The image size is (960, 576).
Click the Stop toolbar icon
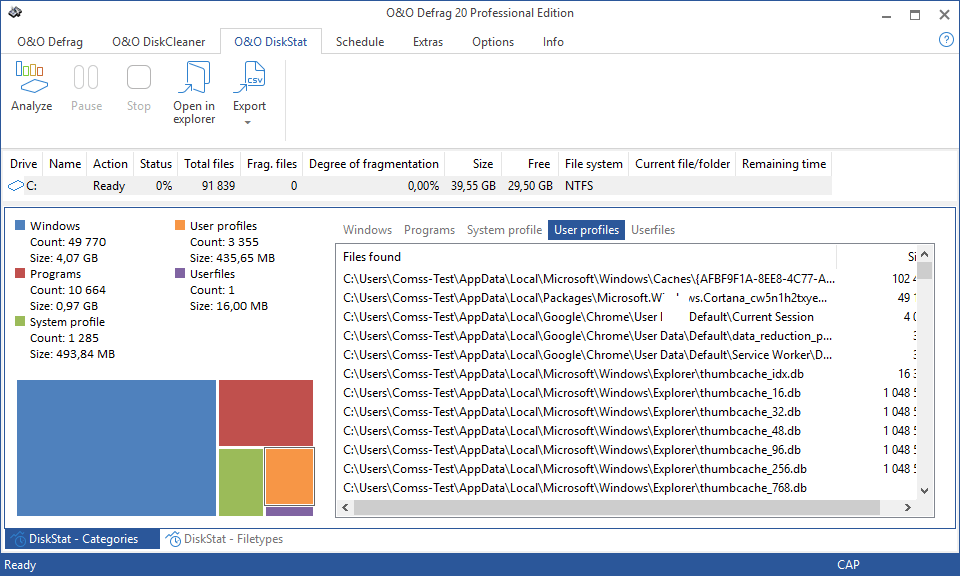click(138, 78)
